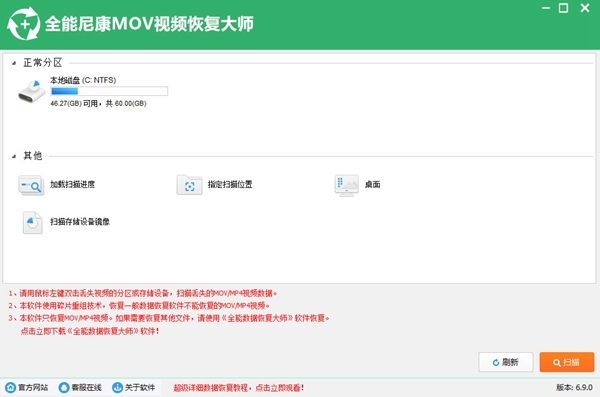The height and width of the screenshot is (397, 600).
Task: Click the 版本: 6.9.0 version text
Action: coord(574,387)
